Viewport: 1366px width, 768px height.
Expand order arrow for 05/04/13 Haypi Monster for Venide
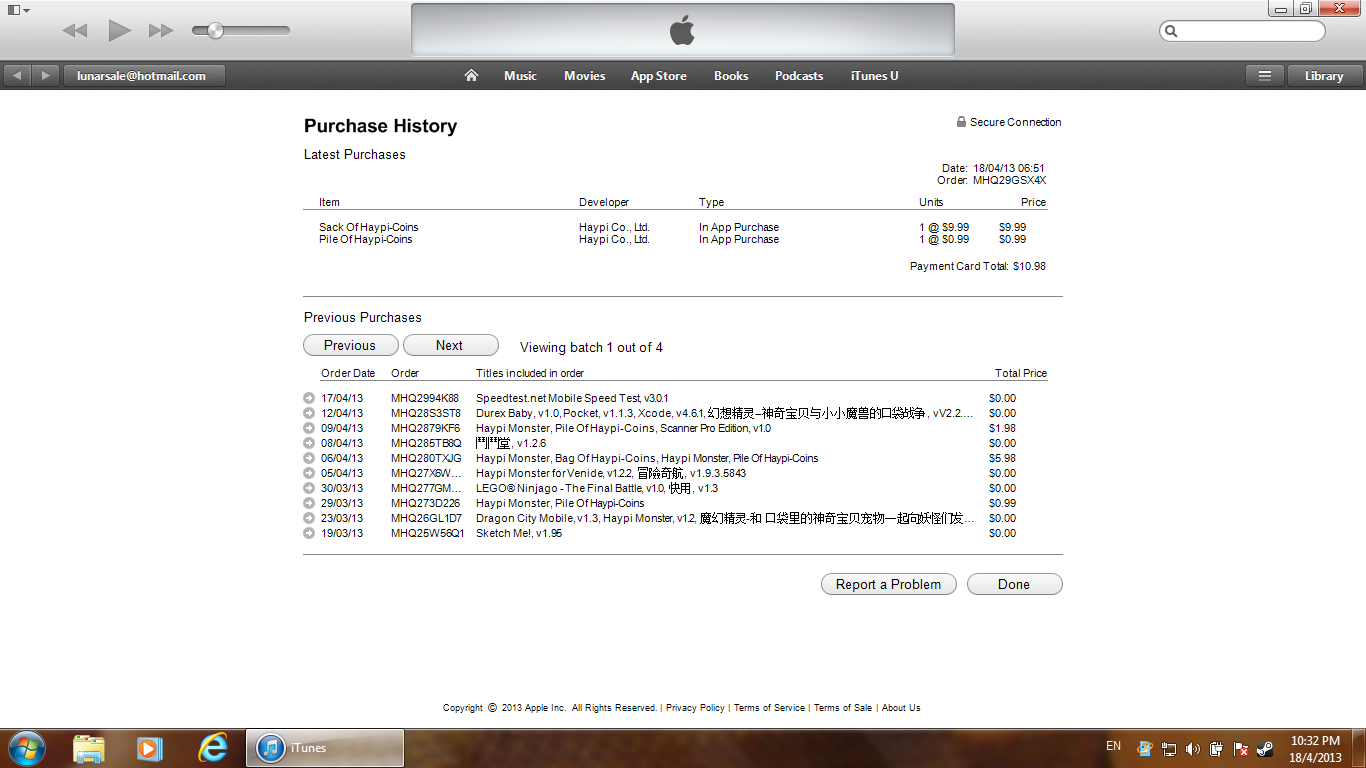click(309, 473)
